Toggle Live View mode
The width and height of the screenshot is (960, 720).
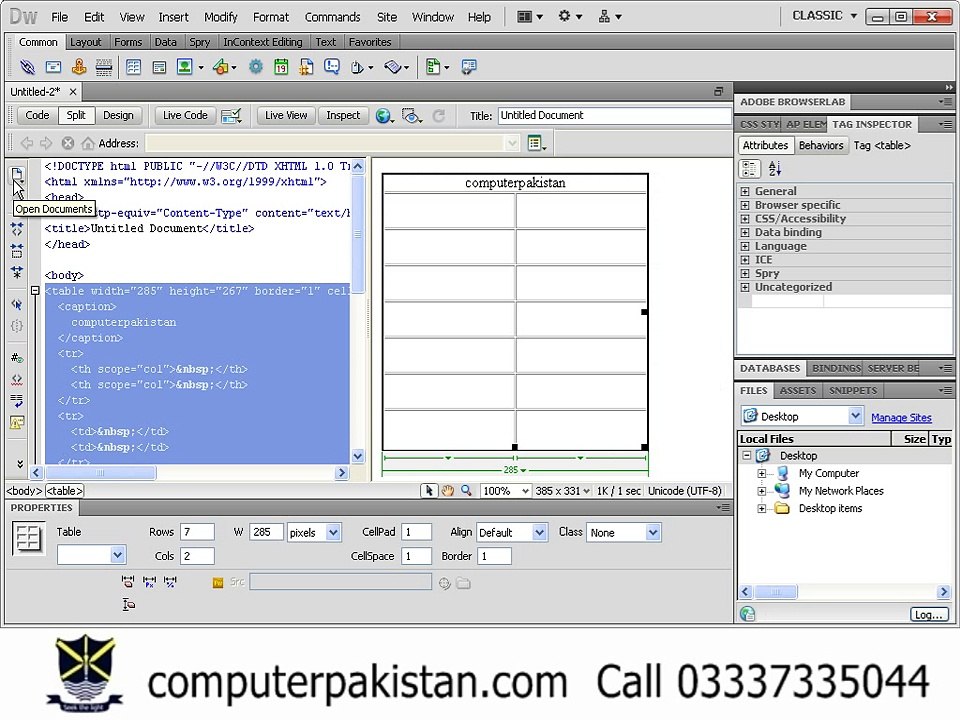pyautogui.click(x=286, y=115)
